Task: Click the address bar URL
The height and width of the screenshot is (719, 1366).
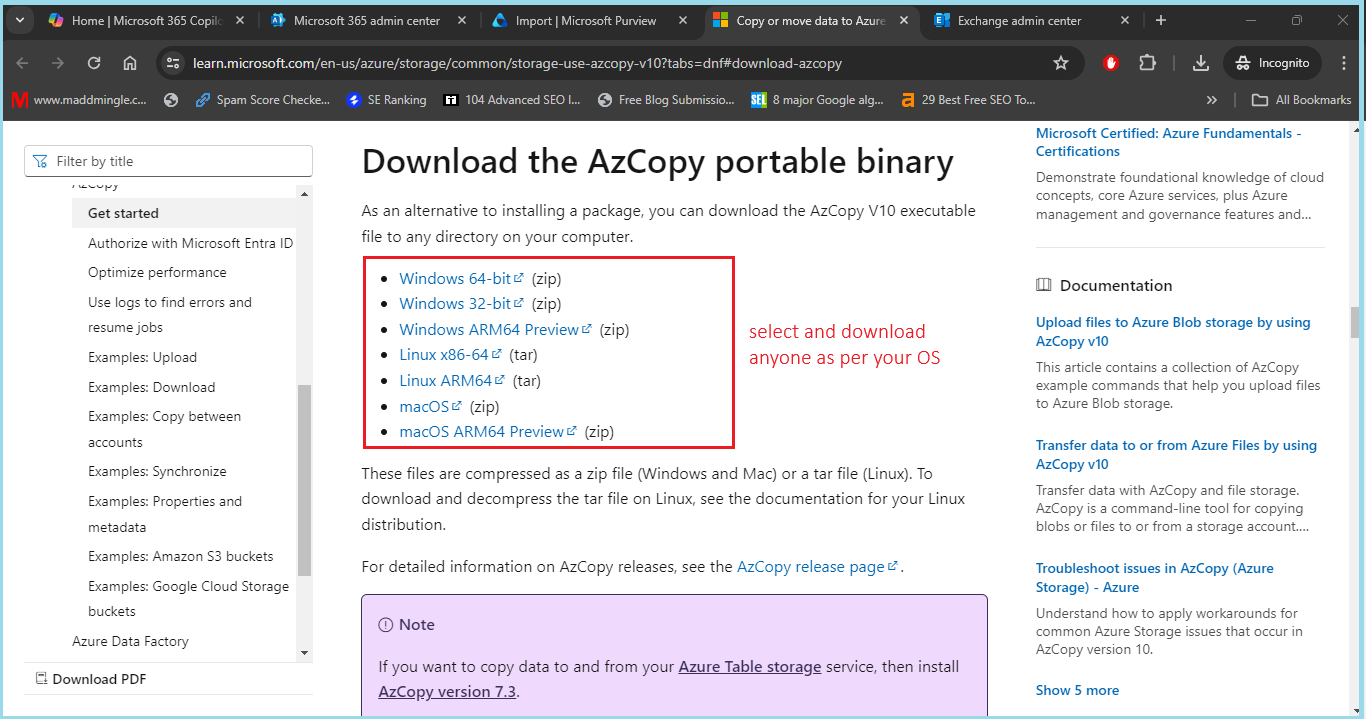Action: point(517,63)
